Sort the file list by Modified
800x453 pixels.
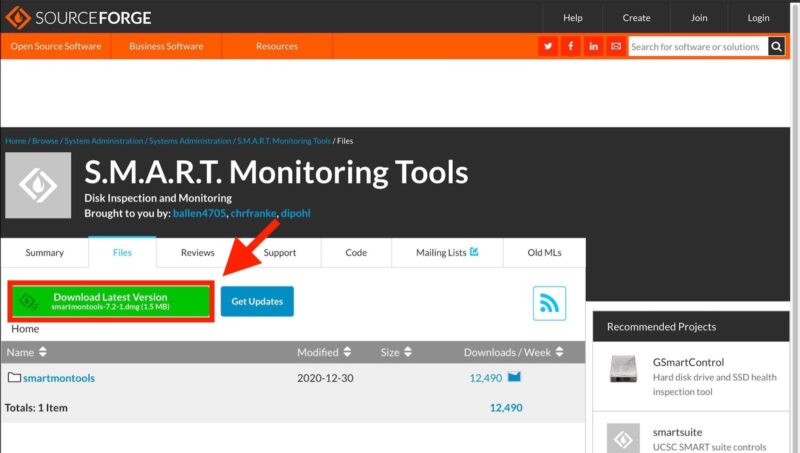tap(324, 352)
